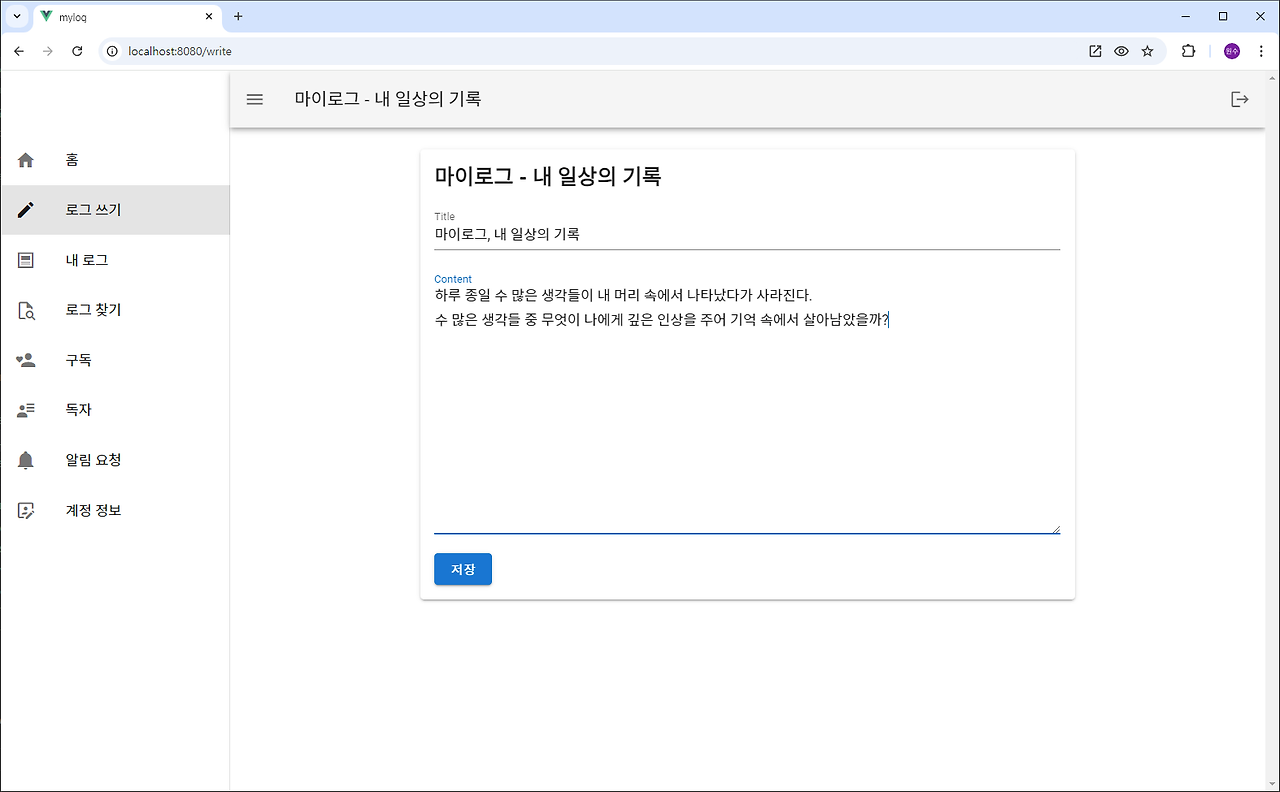Open the hamburger navigation menu

255,99
